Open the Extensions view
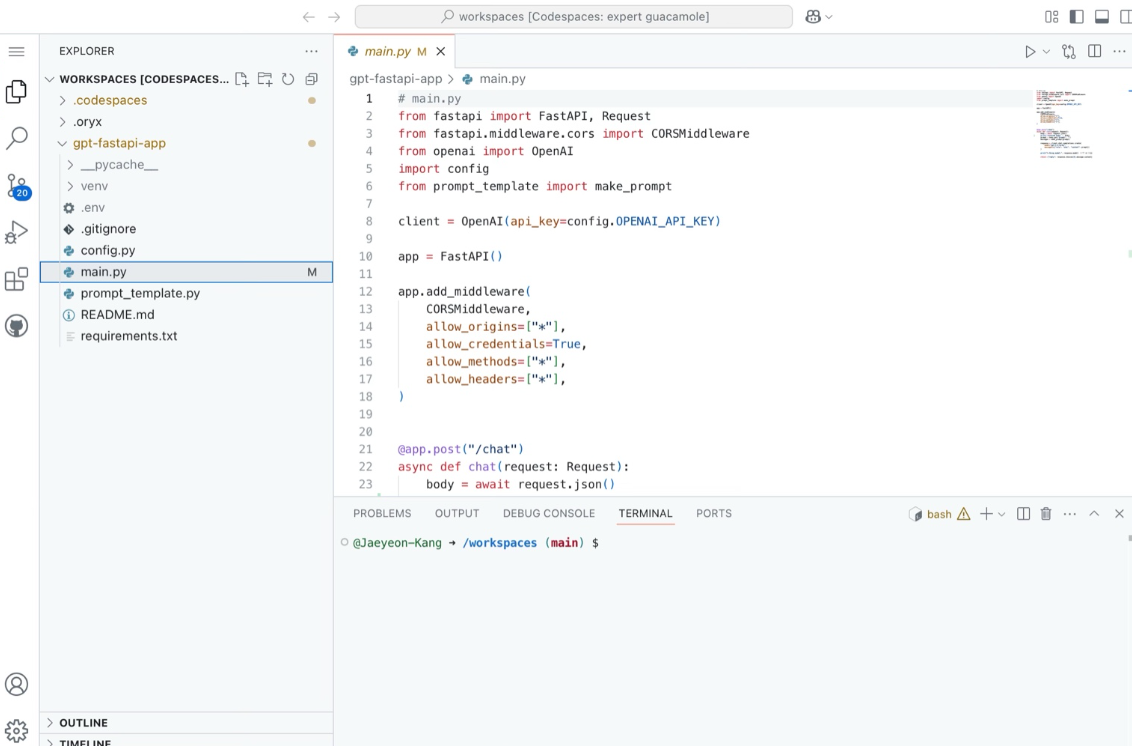 15,280
